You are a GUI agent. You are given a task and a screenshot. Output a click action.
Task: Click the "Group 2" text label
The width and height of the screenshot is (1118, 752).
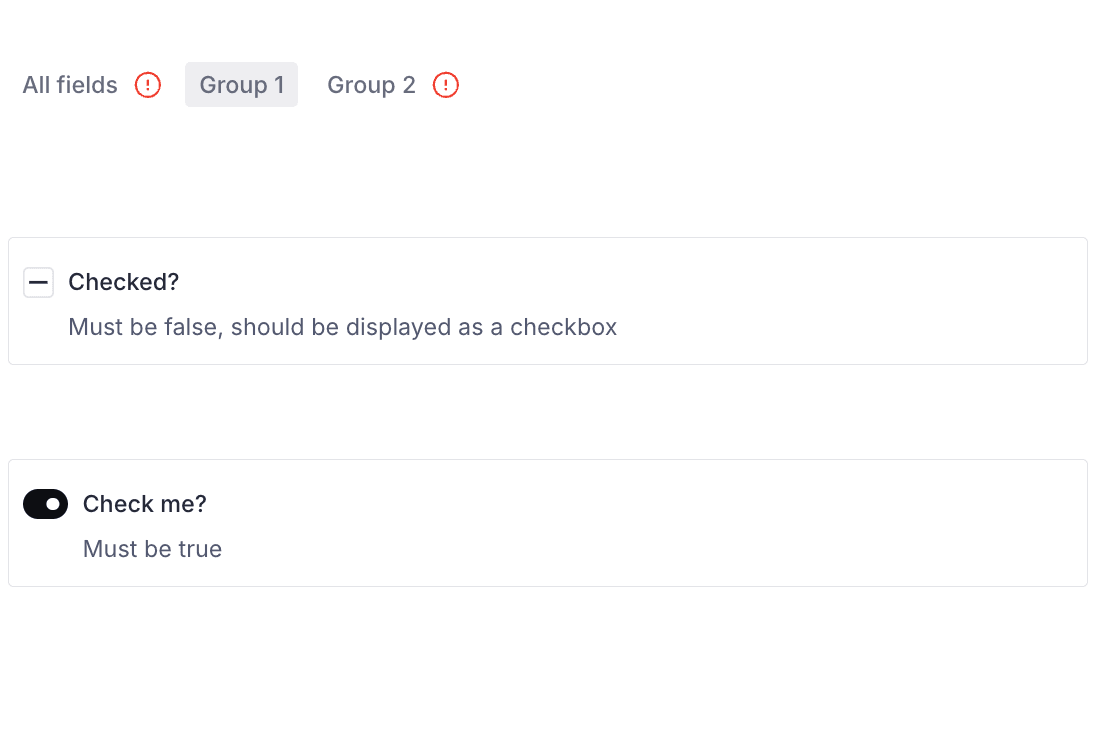371,85
